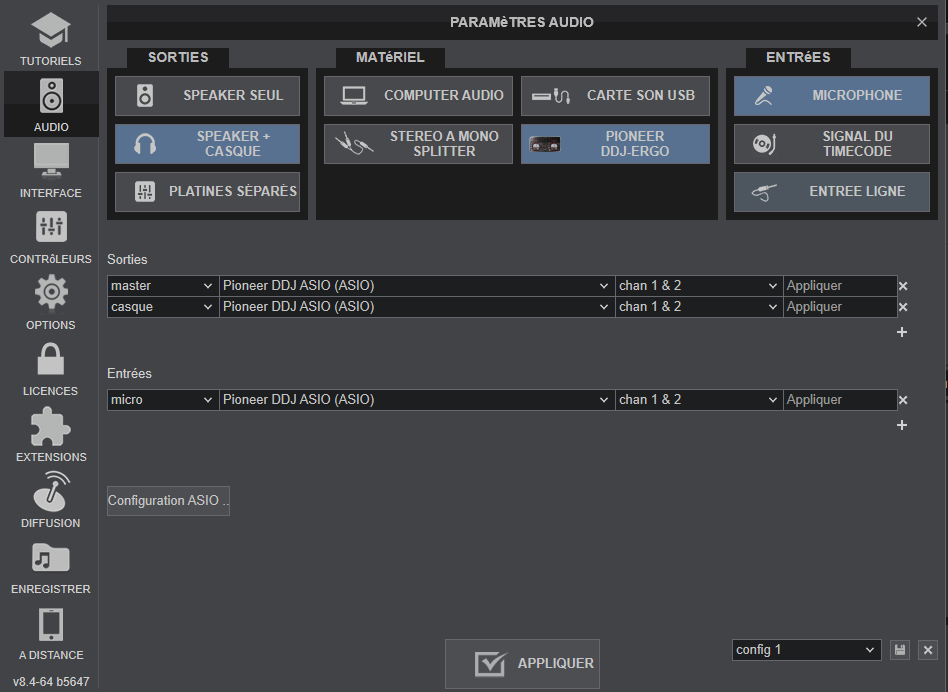Enable the Platines Séparés output option
The width and height of the screenshot is (948, 692).
[207, 191]
